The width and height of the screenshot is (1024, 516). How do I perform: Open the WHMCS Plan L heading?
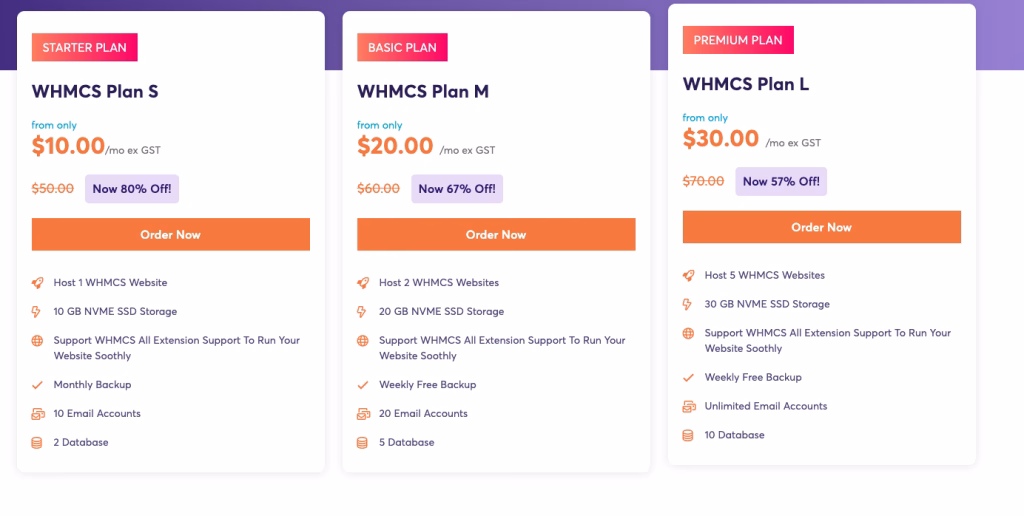click(x=746, y=84)
